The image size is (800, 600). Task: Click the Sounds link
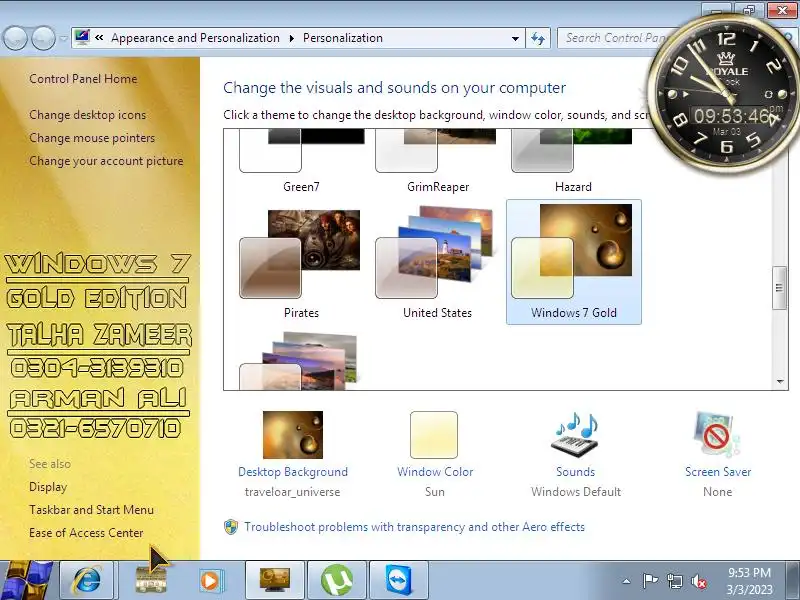point(576,472)
